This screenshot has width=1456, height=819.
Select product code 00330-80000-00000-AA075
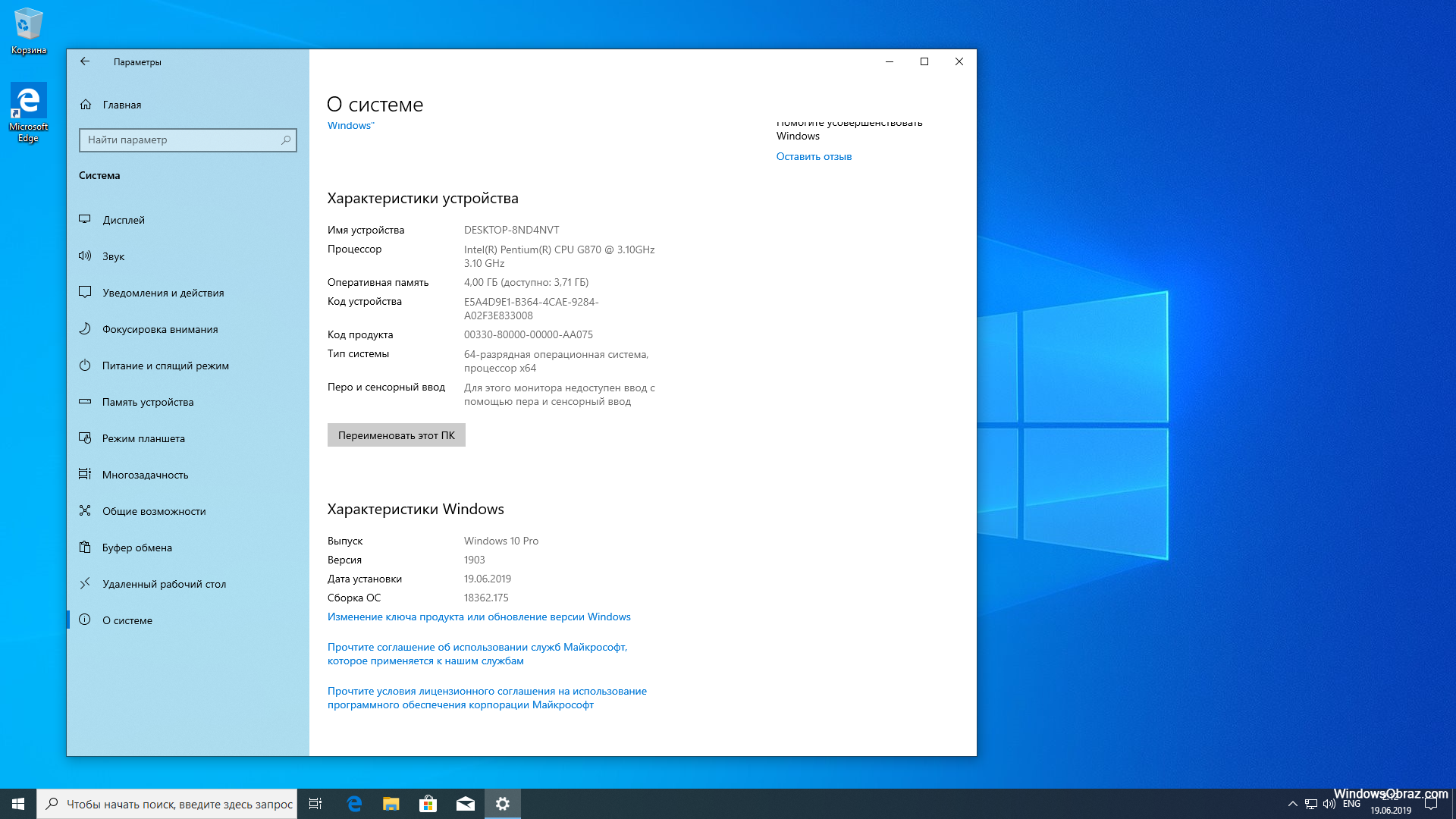click(x=529, y=334)
